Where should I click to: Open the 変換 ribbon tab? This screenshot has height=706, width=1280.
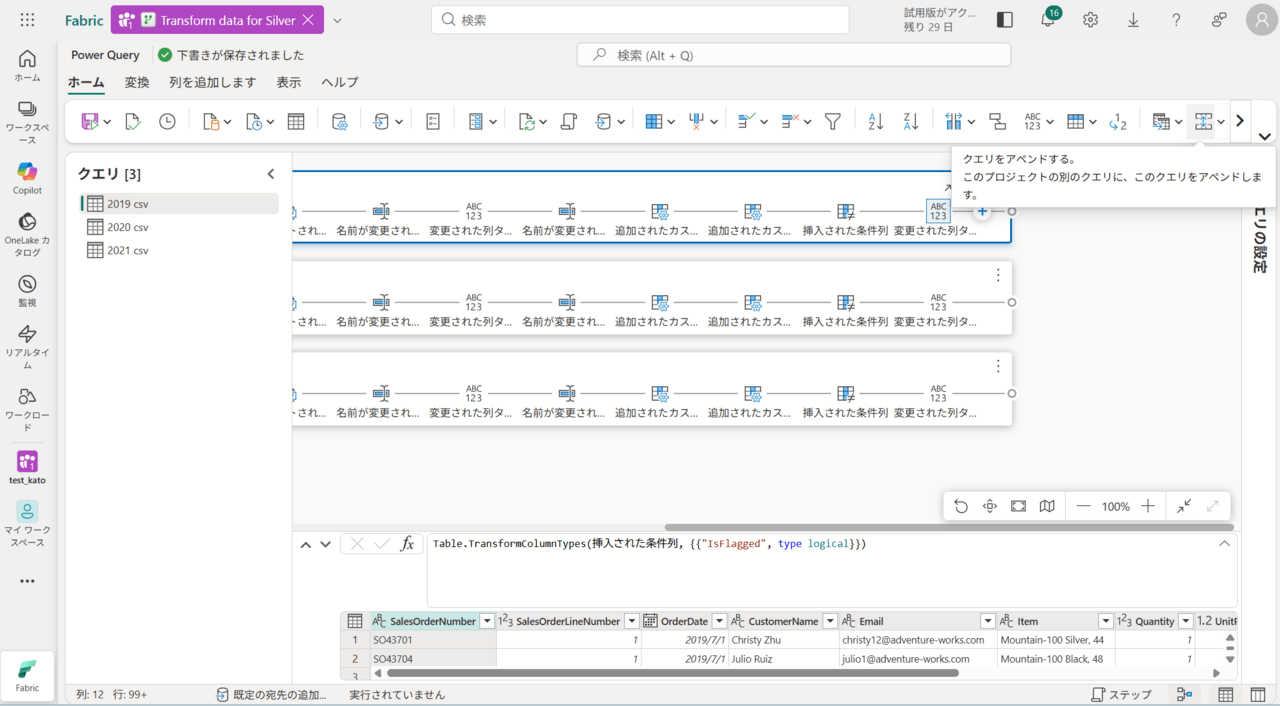coord(137,82)
